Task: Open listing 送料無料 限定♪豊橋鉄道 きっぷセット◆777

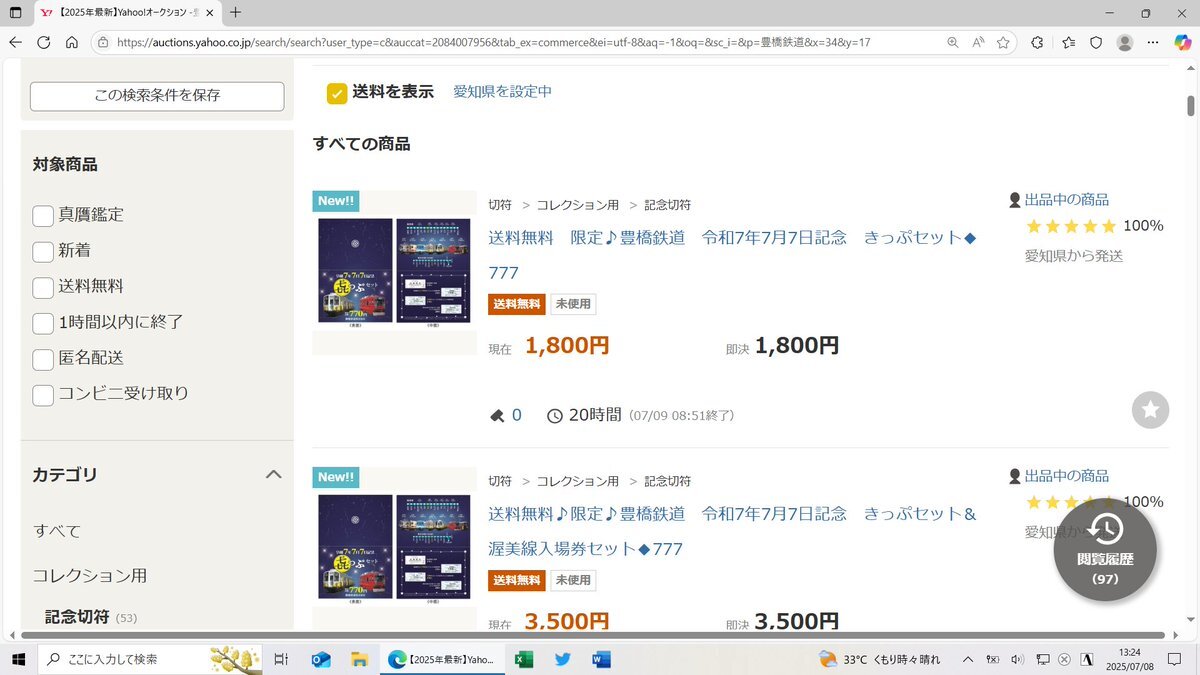Action: tap(732, 255)
